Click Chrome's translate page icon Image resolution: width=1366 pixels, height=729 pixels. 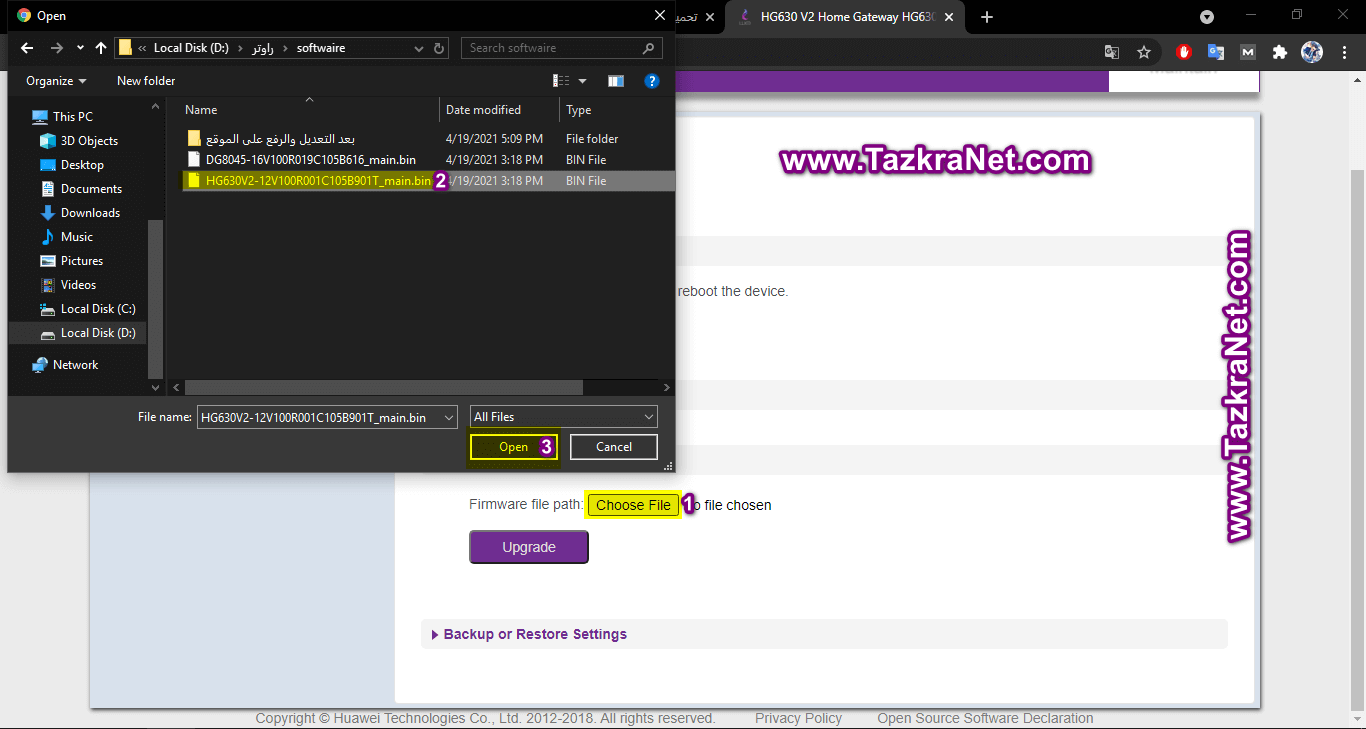1112,52
